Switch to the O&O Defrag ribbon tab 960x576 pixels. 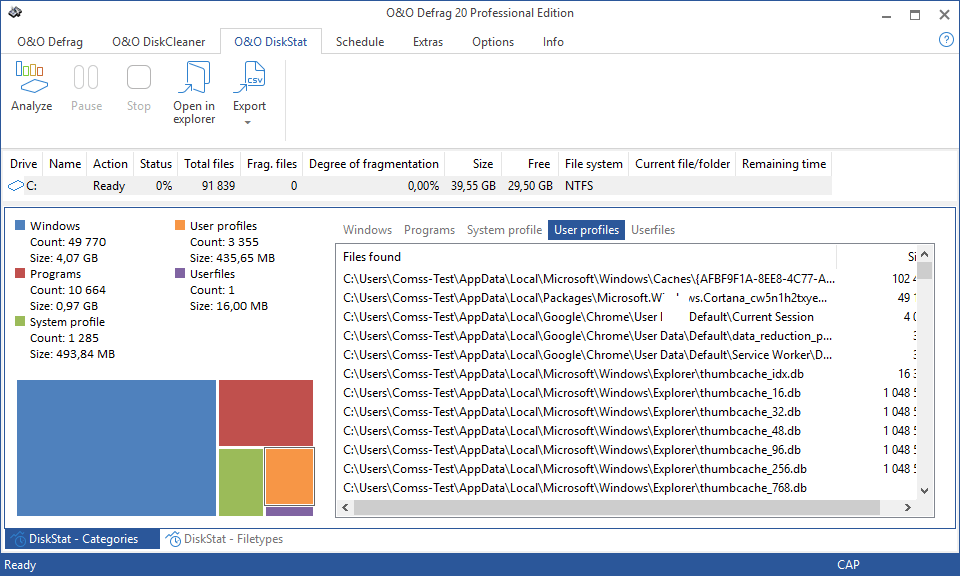click(x=50, y=42)
